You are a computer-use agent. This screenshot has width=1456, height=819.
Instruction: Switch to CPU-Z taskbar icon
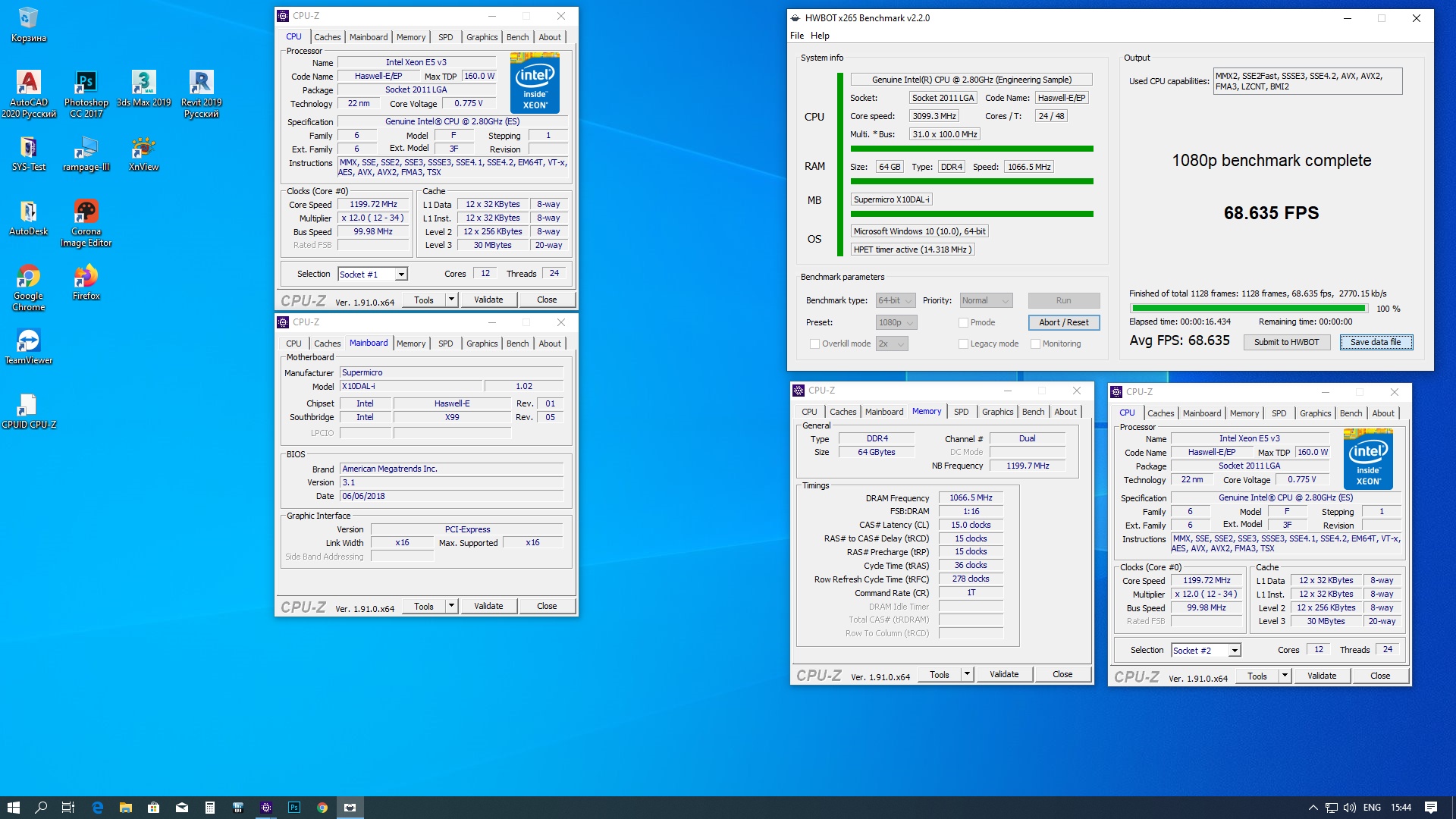pyautogui.click(x=266, y=808)
